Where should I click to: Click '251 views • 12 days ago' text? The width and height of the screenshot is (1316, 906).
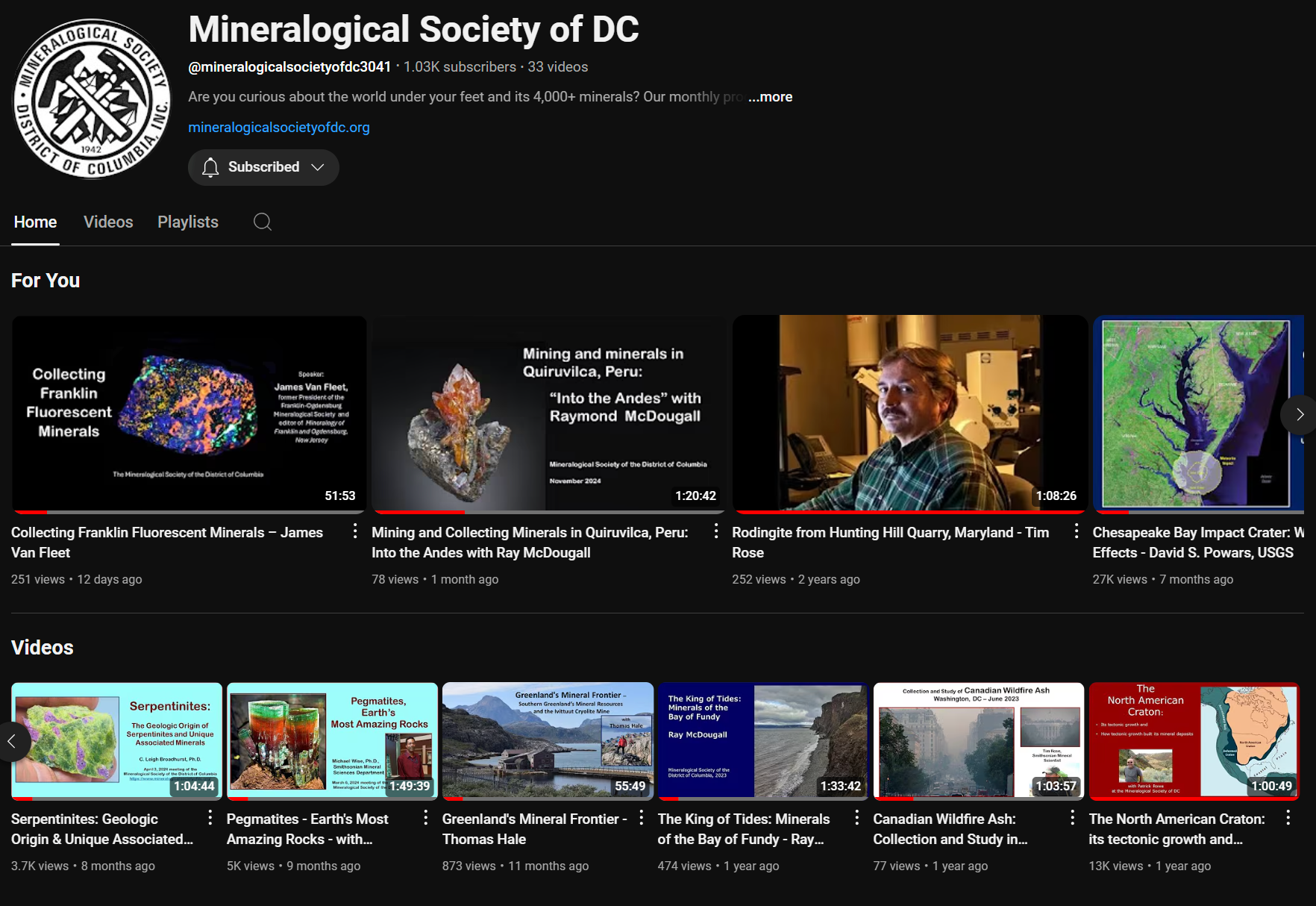(77, 579)
